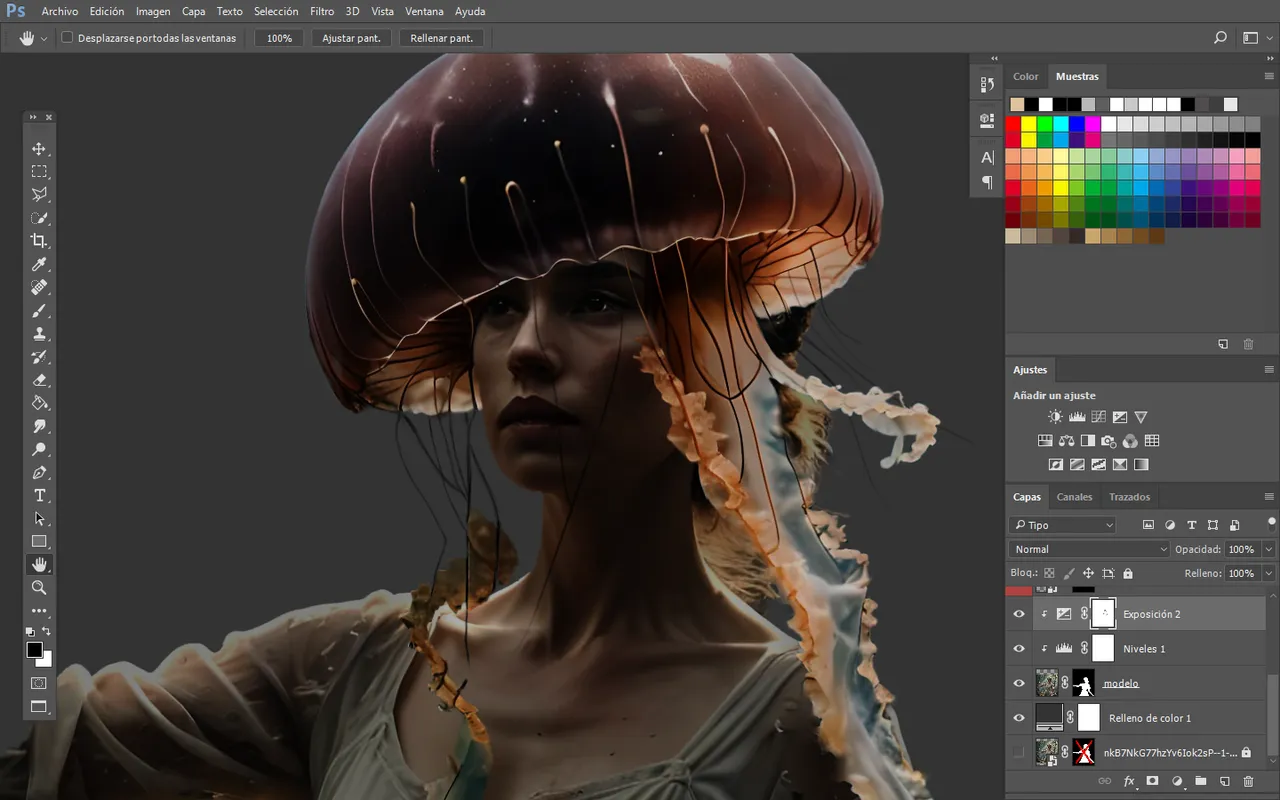The image size is (1280, 800).
Task: Open the Opacidad slider dropdown arrow
Action: (x=1269, y=549)
